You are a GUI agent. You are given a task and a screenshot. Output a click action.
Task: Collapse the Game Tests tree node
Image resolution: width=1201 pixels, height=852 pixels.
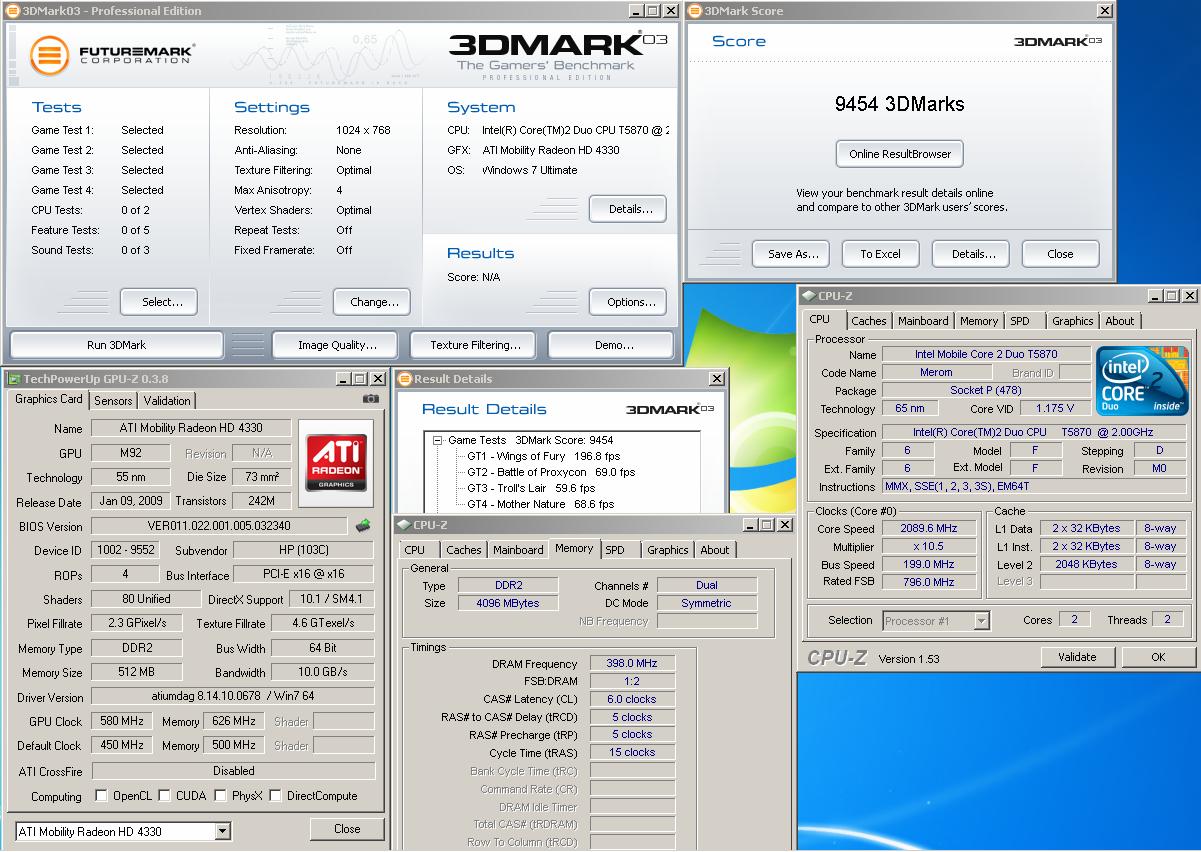[438, 440]
